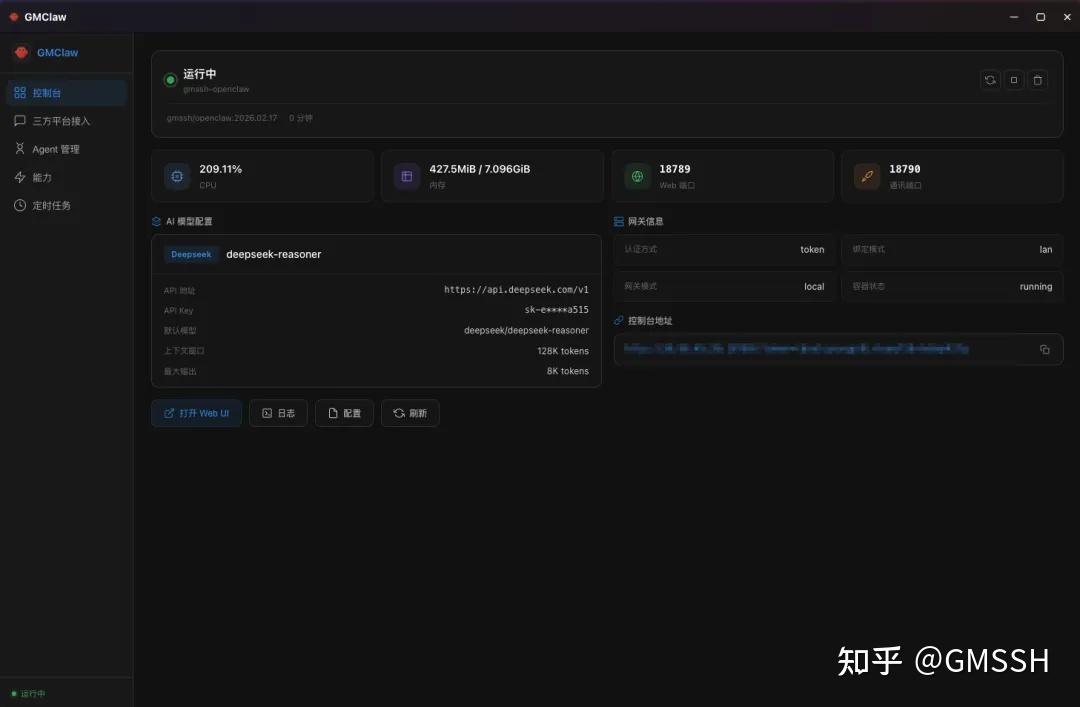
Task: Close the GMClaw window
Action: pyautogui.click(x=1067, y=17)
